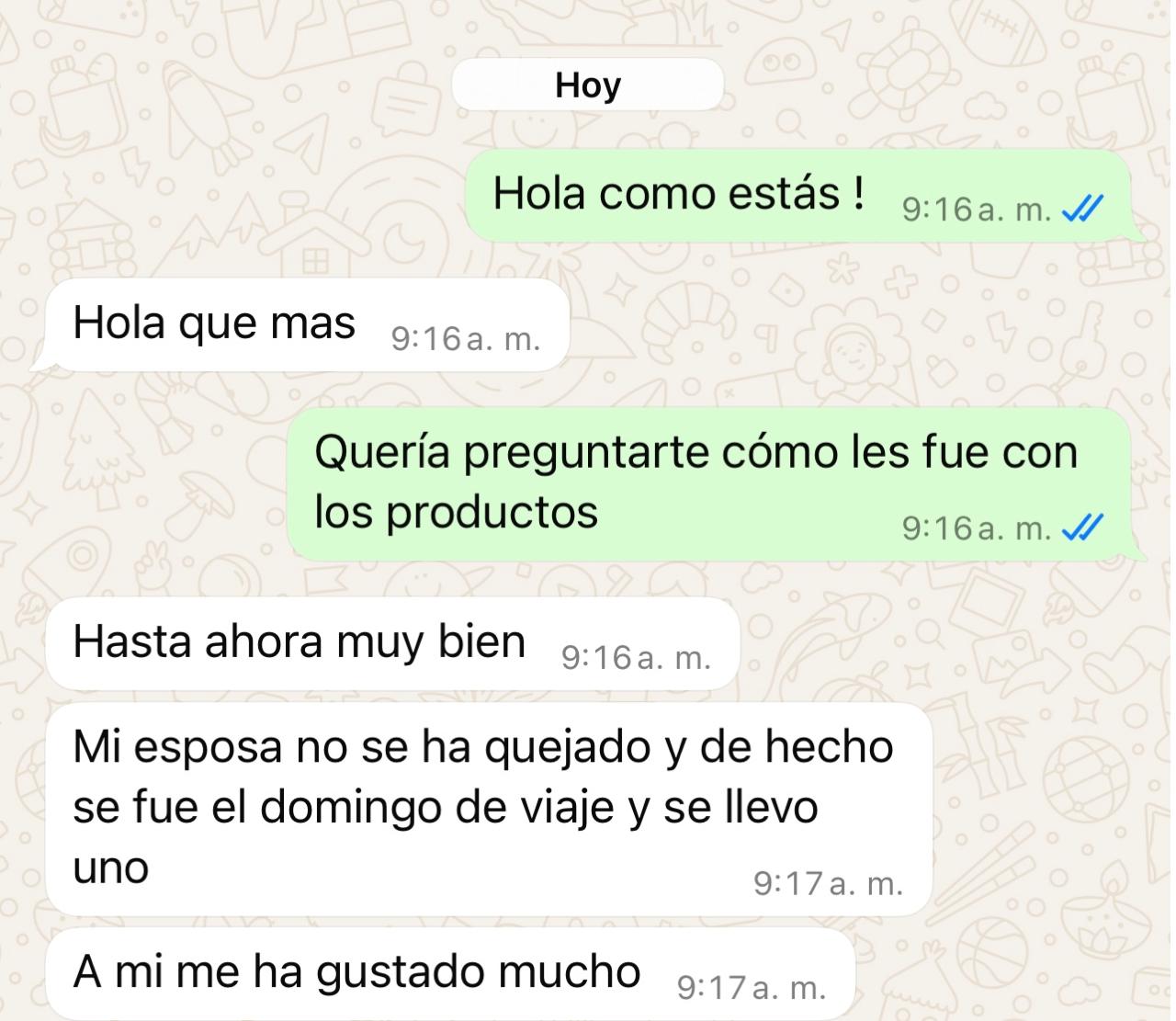Tap the blue read checkmarks on 'Hola como estás !'
The height and width of the screenshot is (1021, 1176).
click(x=1082, y=210)
